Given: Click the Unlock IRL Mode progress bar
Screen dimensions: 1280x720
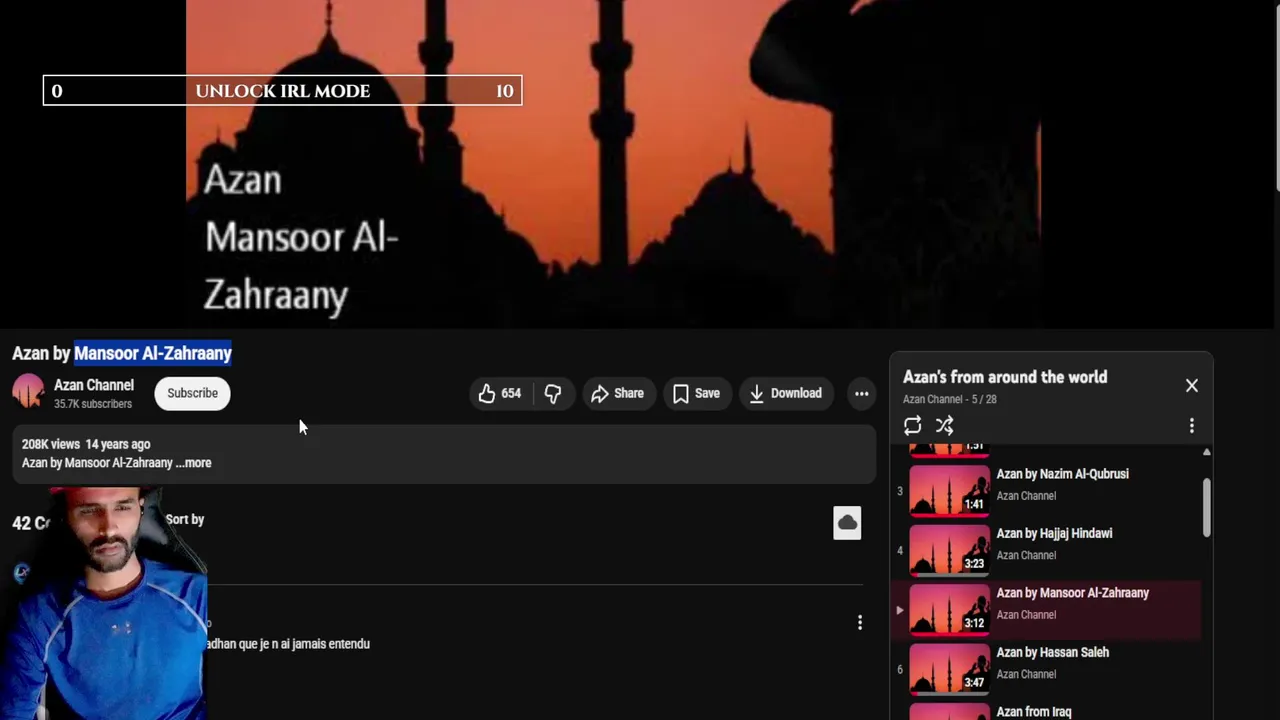Looking at the screenshot, I should tap(282, 91).
